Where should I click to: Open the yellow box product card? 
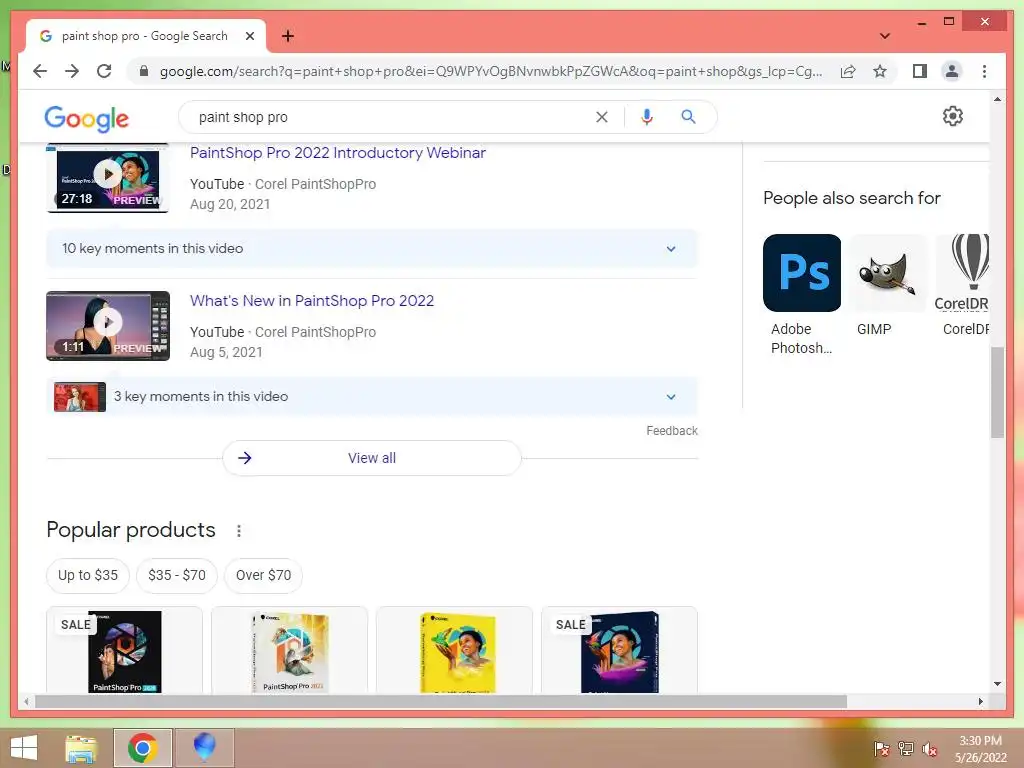455,650
